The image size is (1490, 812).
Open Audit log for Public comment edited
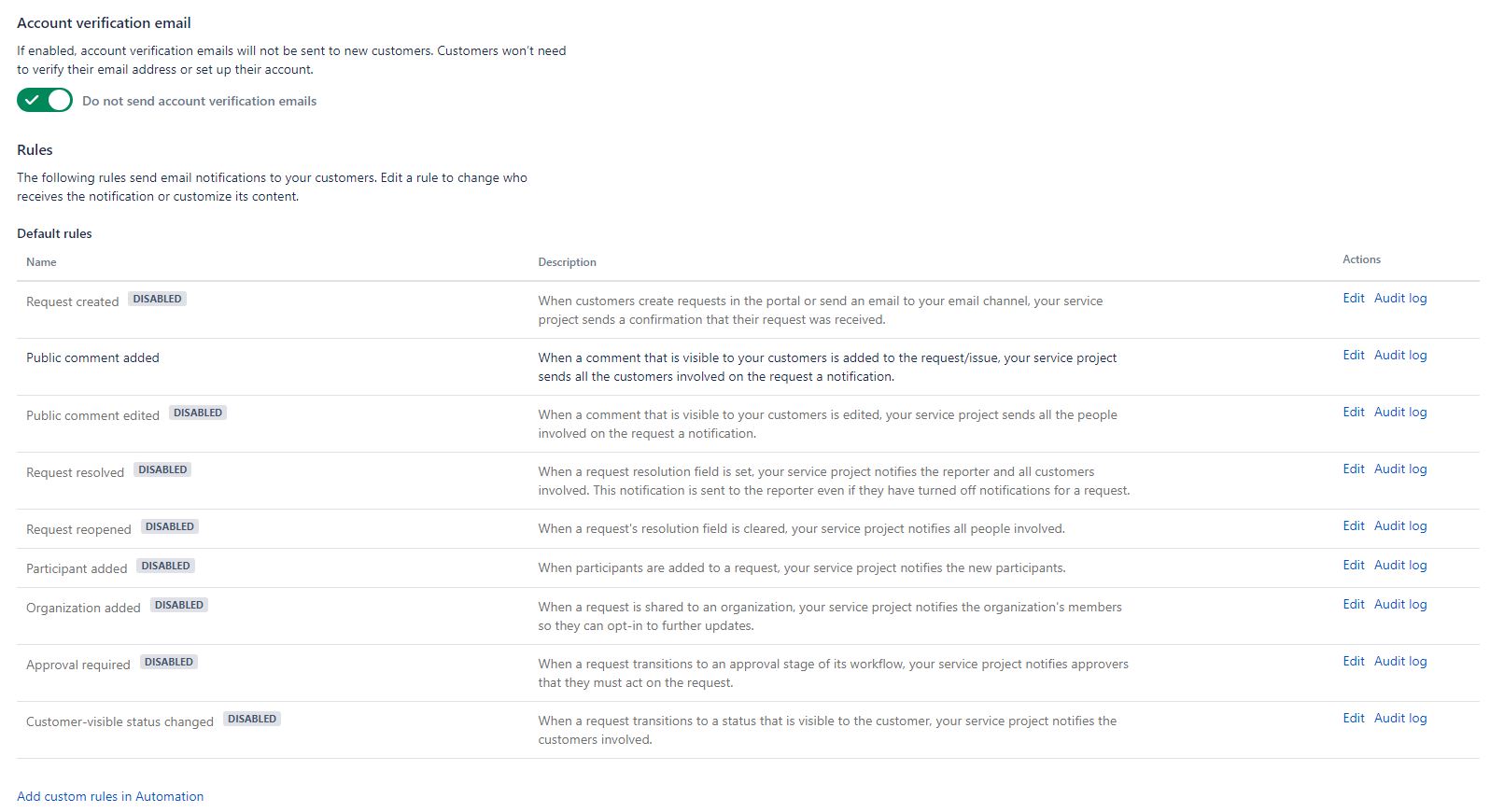[1400, 412]
